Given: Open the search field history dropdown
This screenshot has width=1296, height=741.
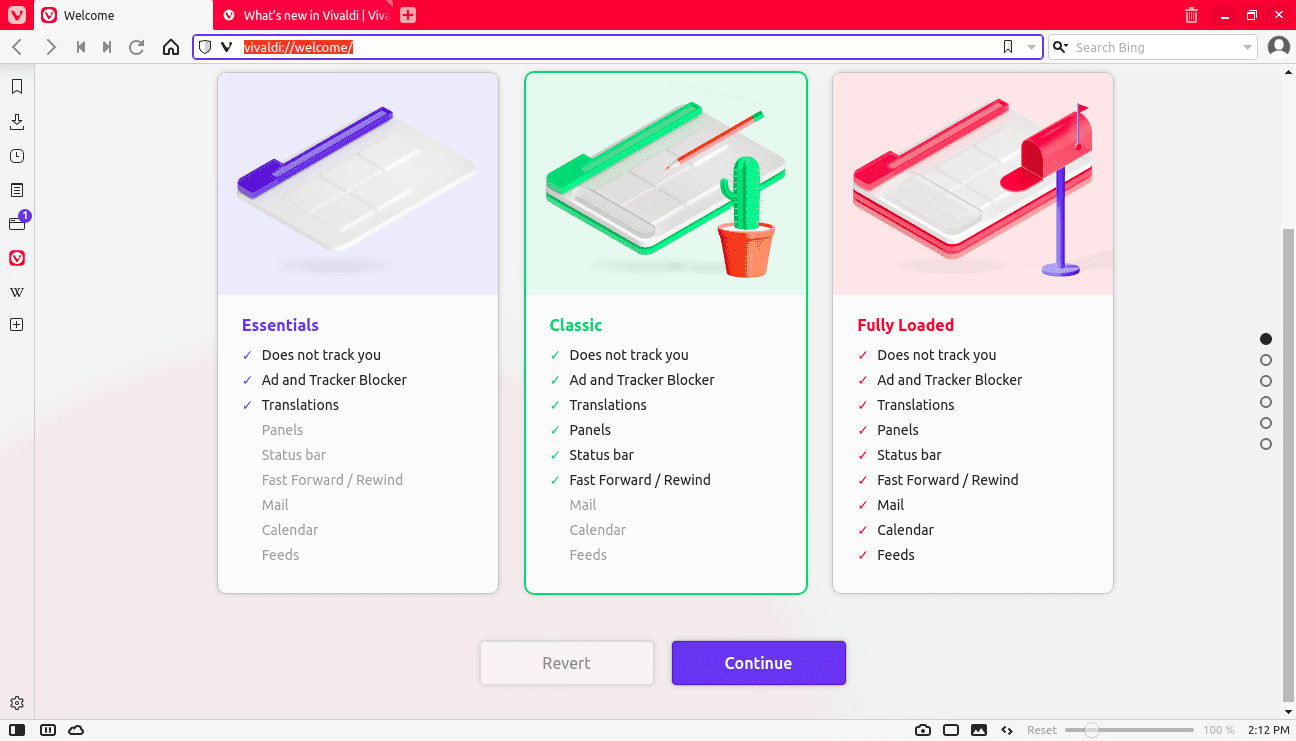Looking at the screenshot, I should [1247, 47].
